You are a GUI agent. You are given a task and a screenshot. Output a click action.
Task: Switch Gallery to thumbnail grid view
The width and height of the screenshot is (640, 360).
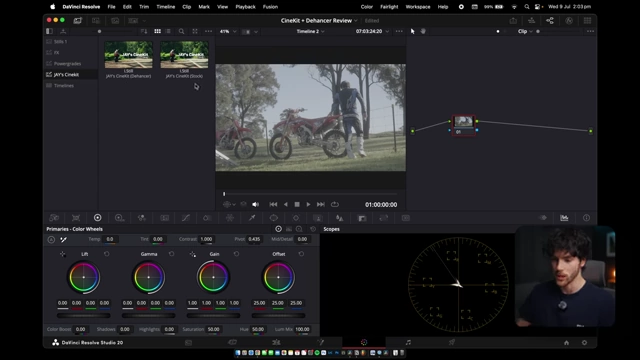[157, 31]
